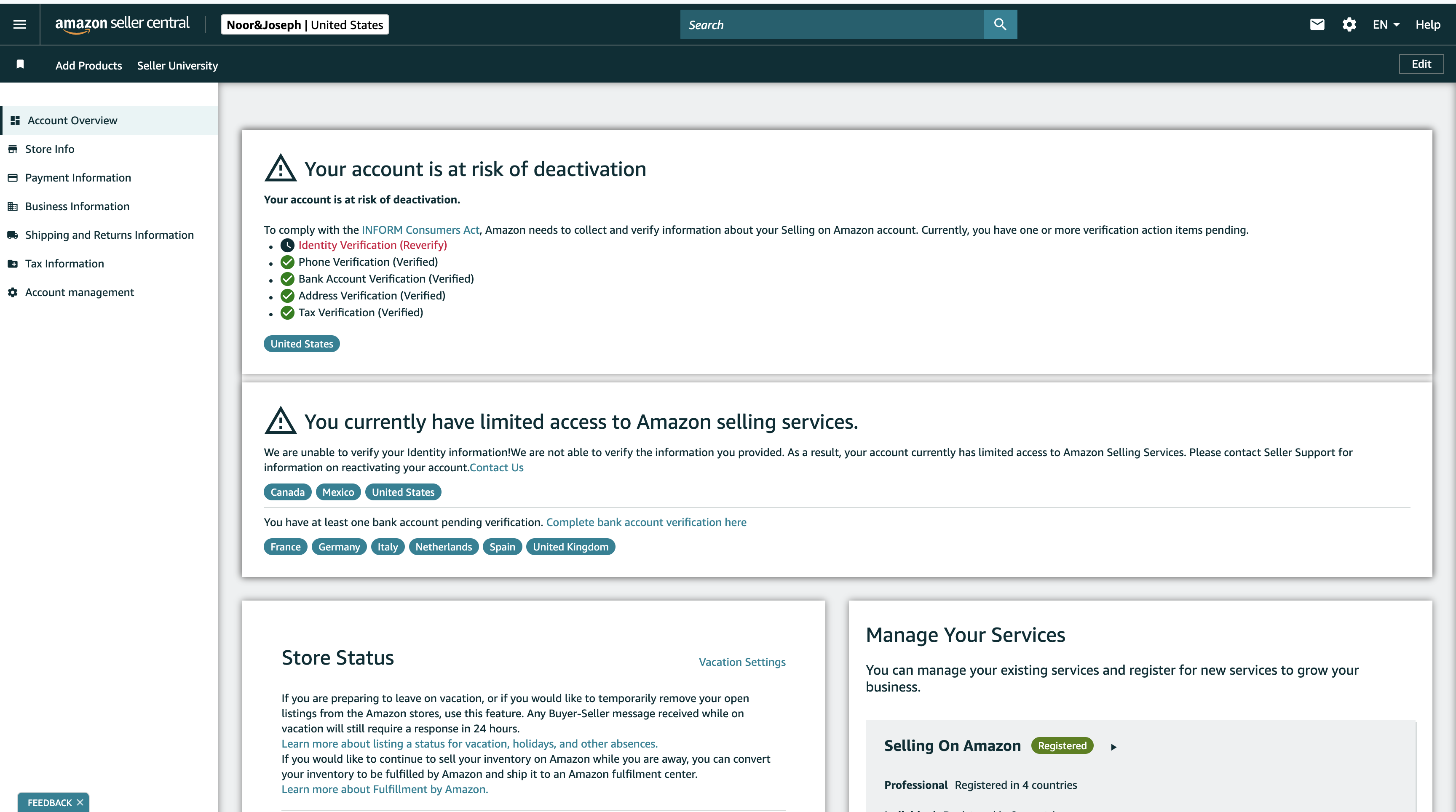Open the Noor&Joseph United States account switcher

point(305,24)
